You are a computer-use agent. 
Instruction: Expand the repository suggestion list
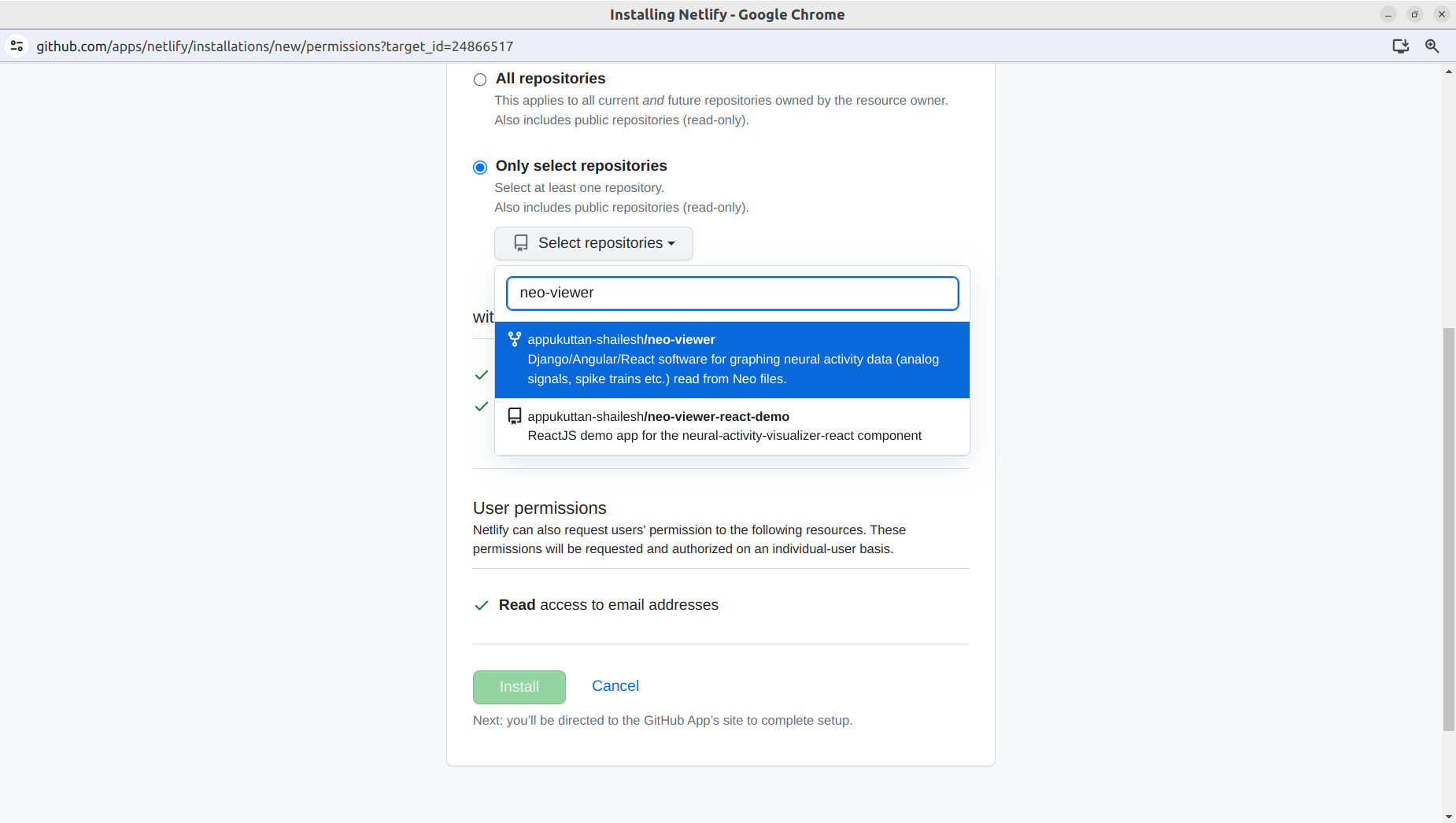point(593,243)
